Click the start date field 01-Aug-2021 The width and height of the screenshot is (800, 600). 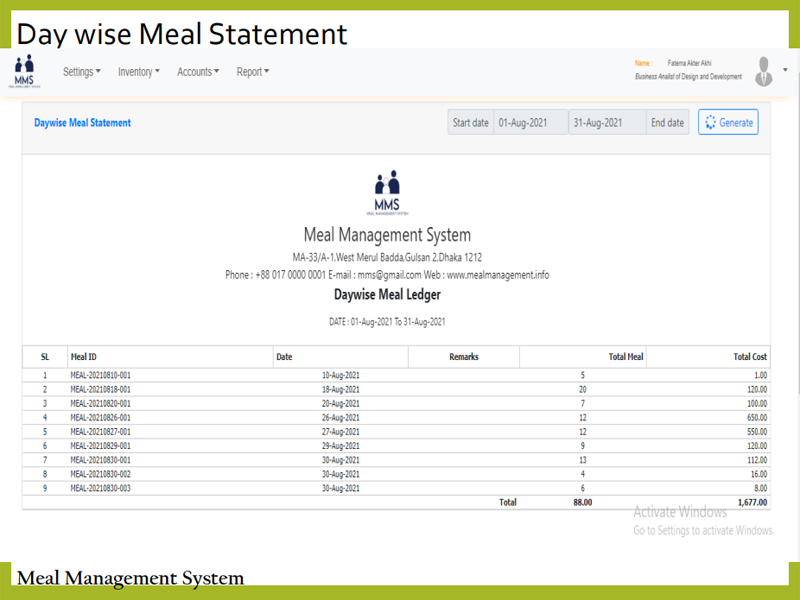coord(530,123)
